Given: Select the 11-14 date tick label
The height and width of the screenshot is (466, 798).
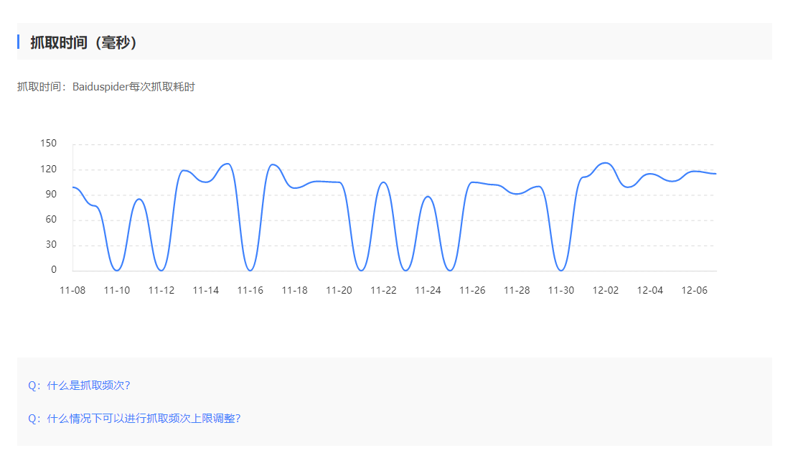Looking at the screenshot, I should pyautogui.click(x=206, y=290).
